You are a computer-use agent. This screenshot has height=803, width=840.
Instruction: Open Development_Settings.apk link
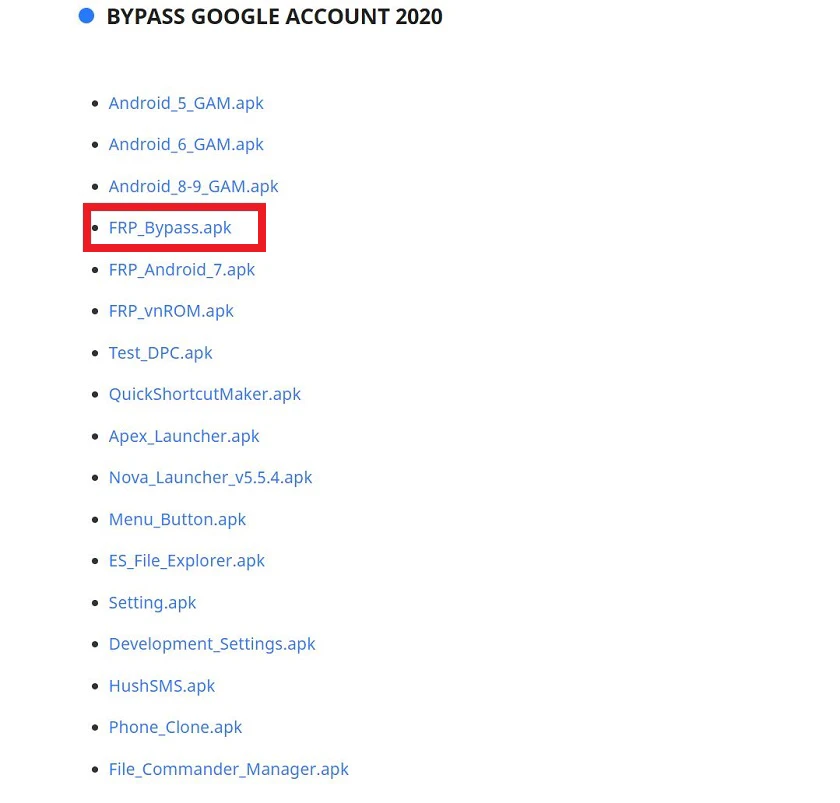click(212, 644)
